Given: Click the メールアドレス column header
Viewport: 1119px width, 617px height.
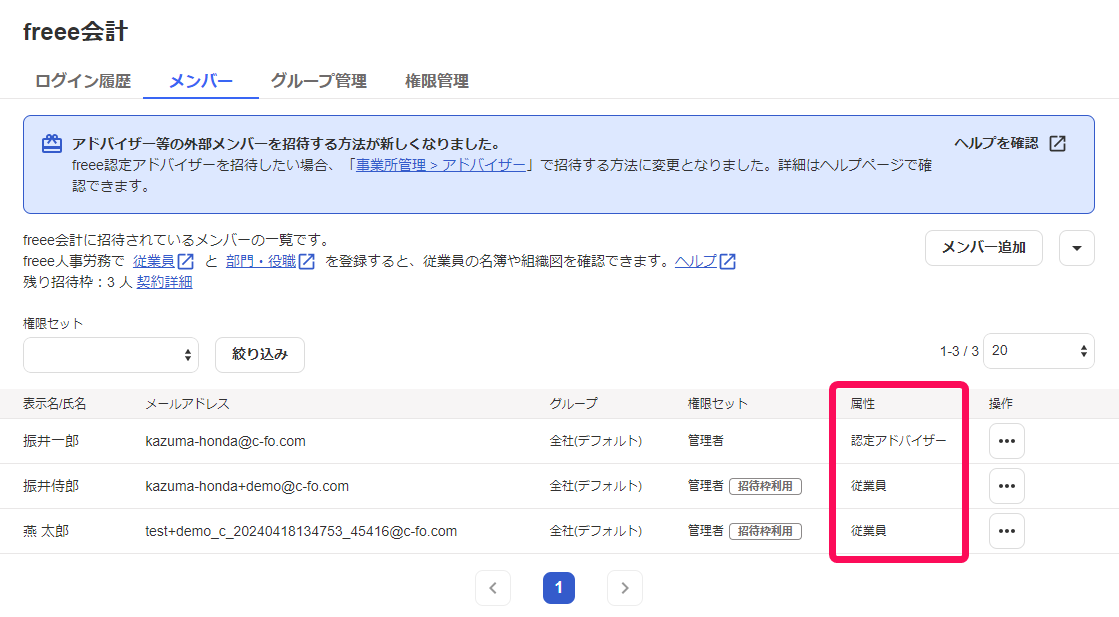Looking at the screenshot, I should click(x=188, y=404).
